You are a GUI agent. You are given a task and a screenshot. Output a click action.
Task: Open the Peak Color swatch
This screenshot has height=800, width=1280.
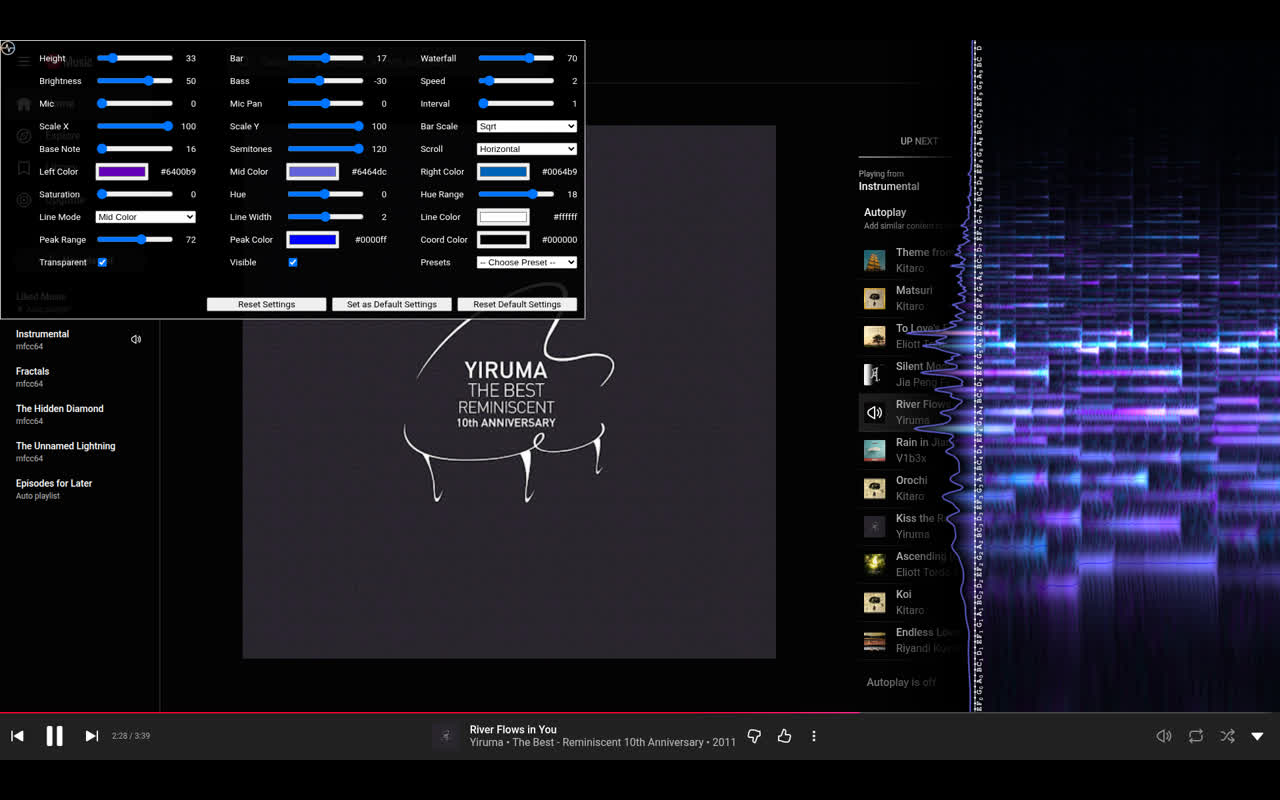pos(313,240)
